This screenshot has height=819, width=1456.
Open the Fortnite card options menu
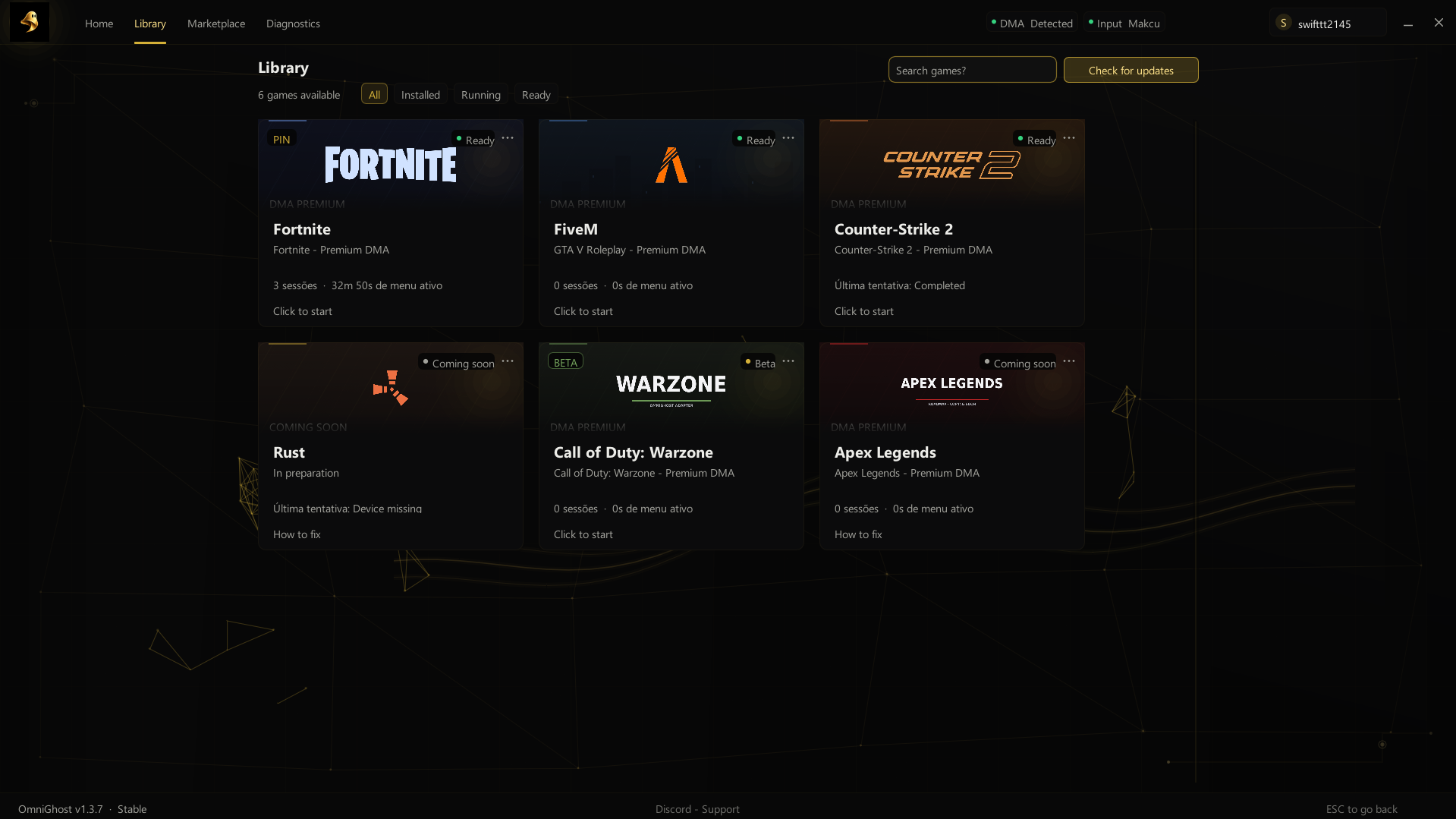coord(508,138)
